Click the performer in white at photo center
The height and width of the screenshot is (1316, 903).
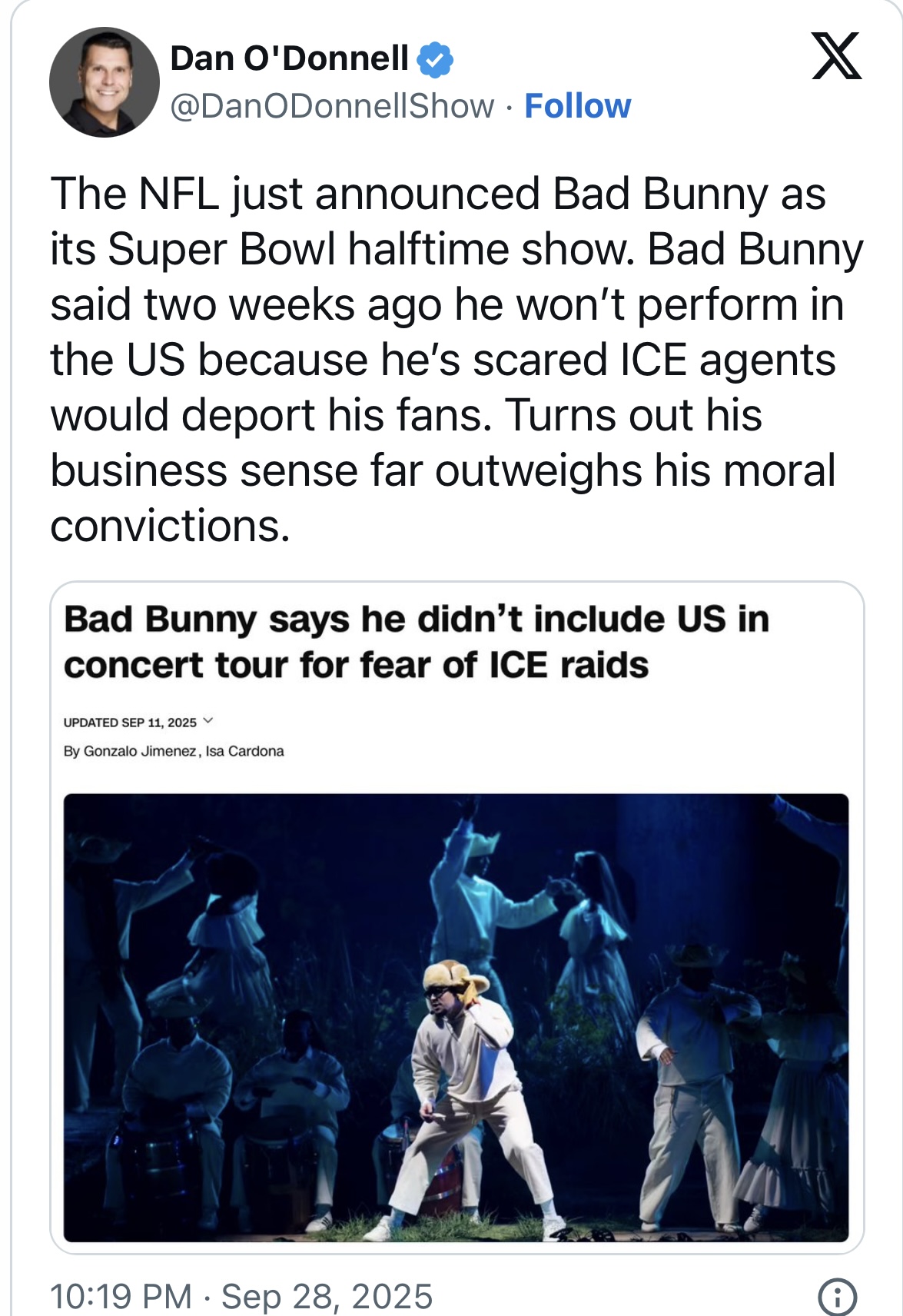pyautogui.click(x=461, y=1076)
